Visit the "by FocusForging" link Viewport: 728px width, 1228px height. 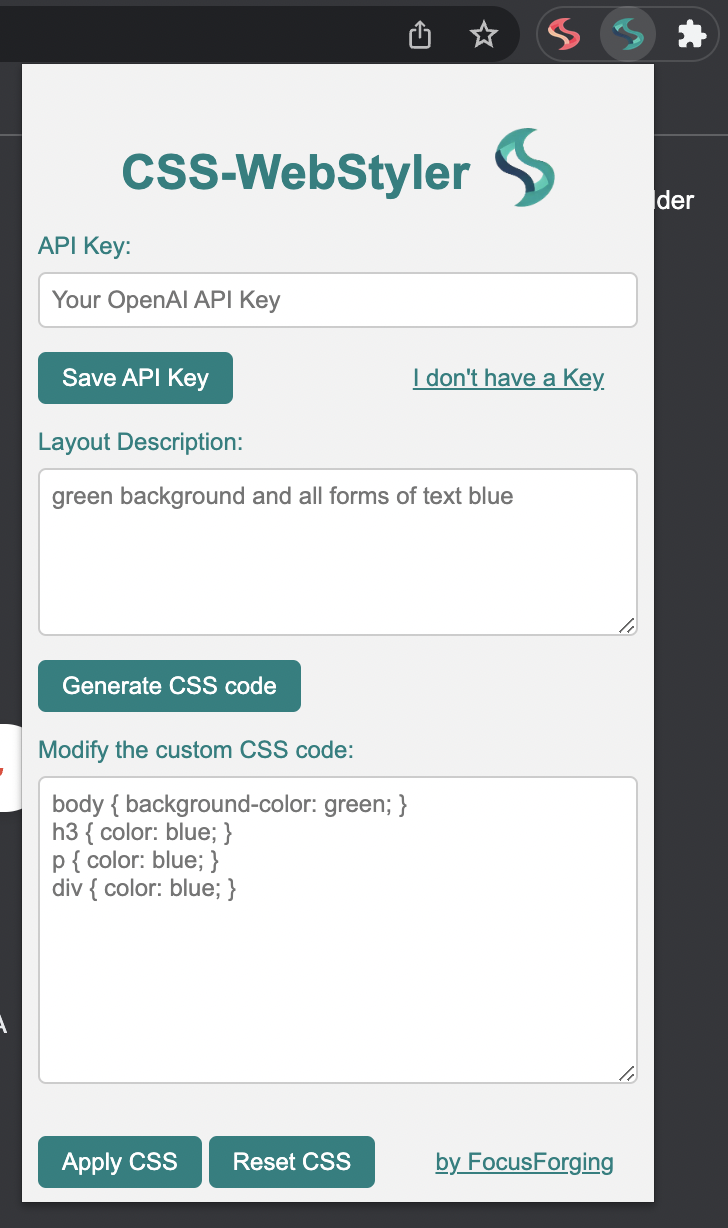(525, 1162)
